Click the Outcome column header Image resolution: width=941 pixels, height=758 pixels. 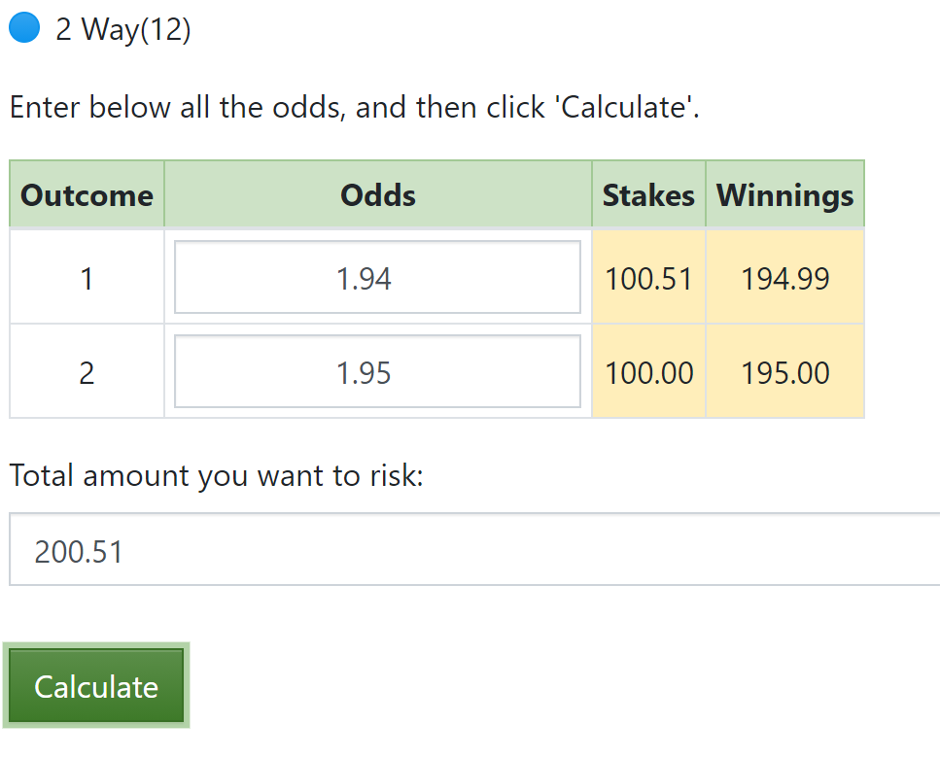pos(87,194)
